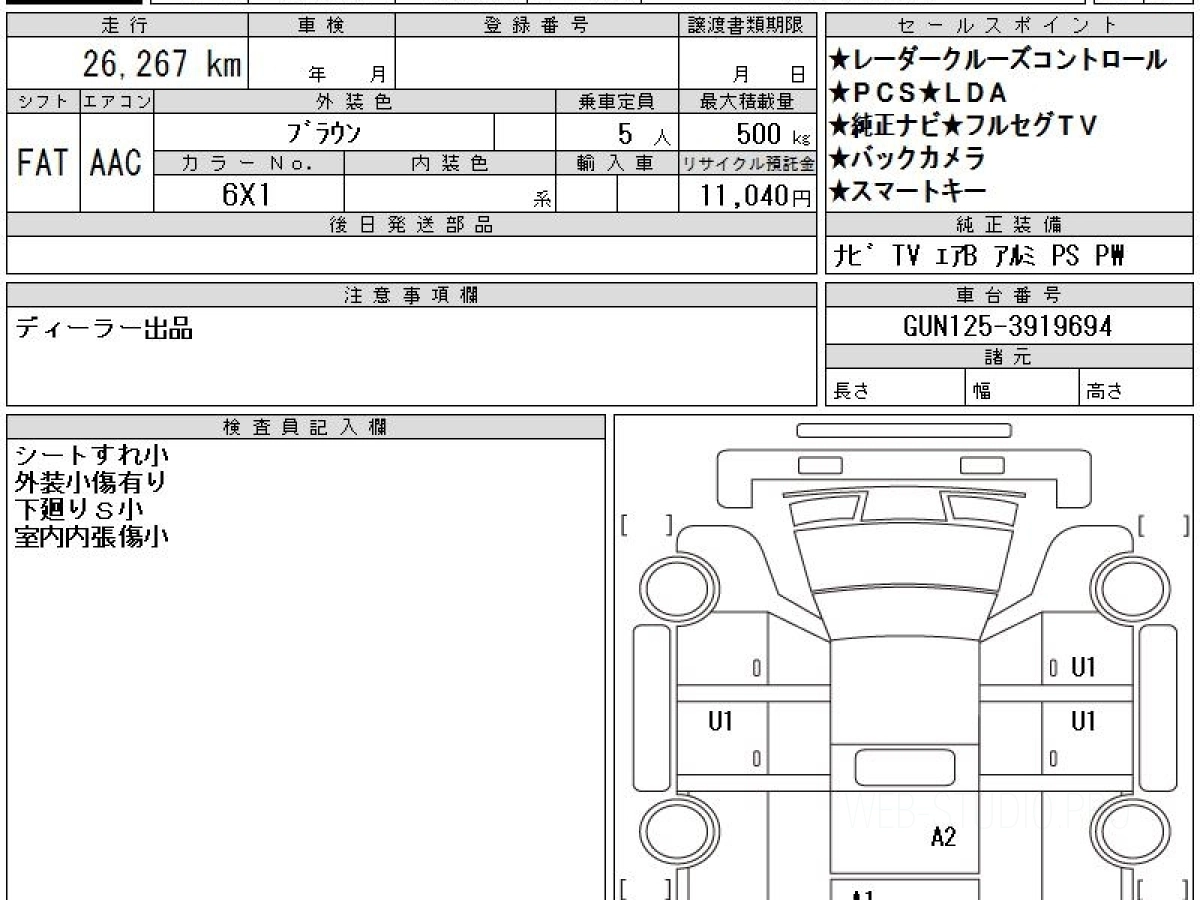Select the U1 mark on diagram's left-side door
The image size is (1200, 900).
pos(721,720)
